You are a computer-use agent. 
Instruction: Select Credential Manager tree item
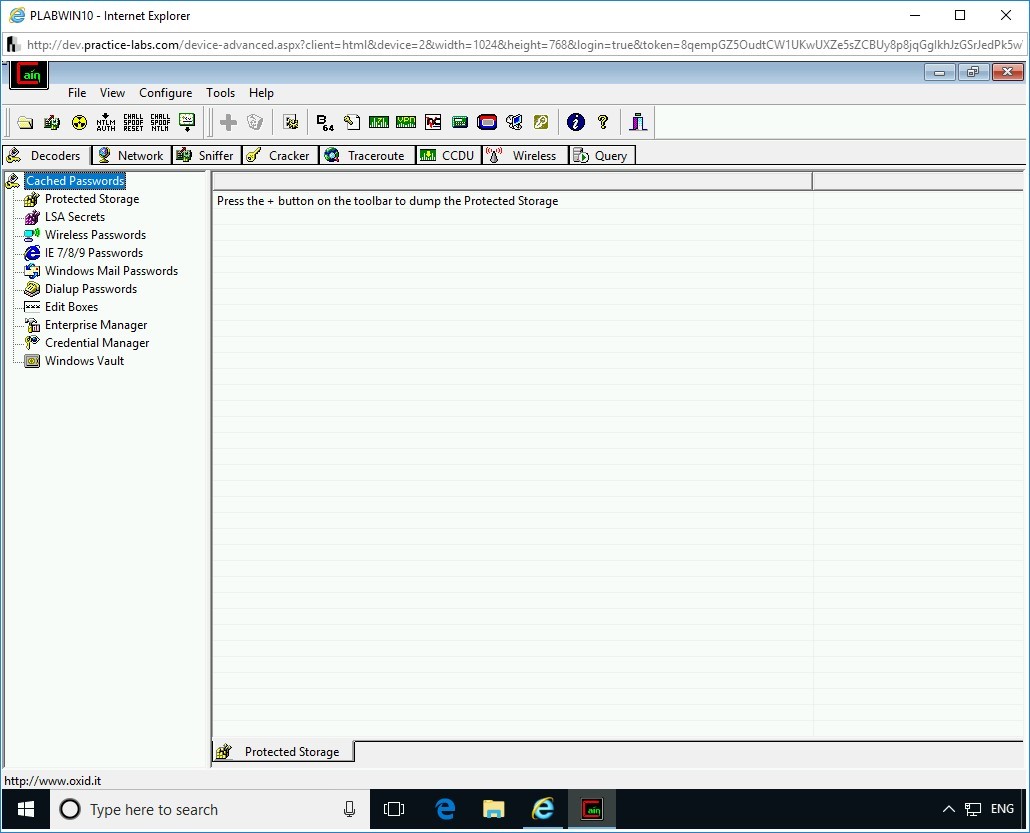pyautogui.click(x=96, y=343)
